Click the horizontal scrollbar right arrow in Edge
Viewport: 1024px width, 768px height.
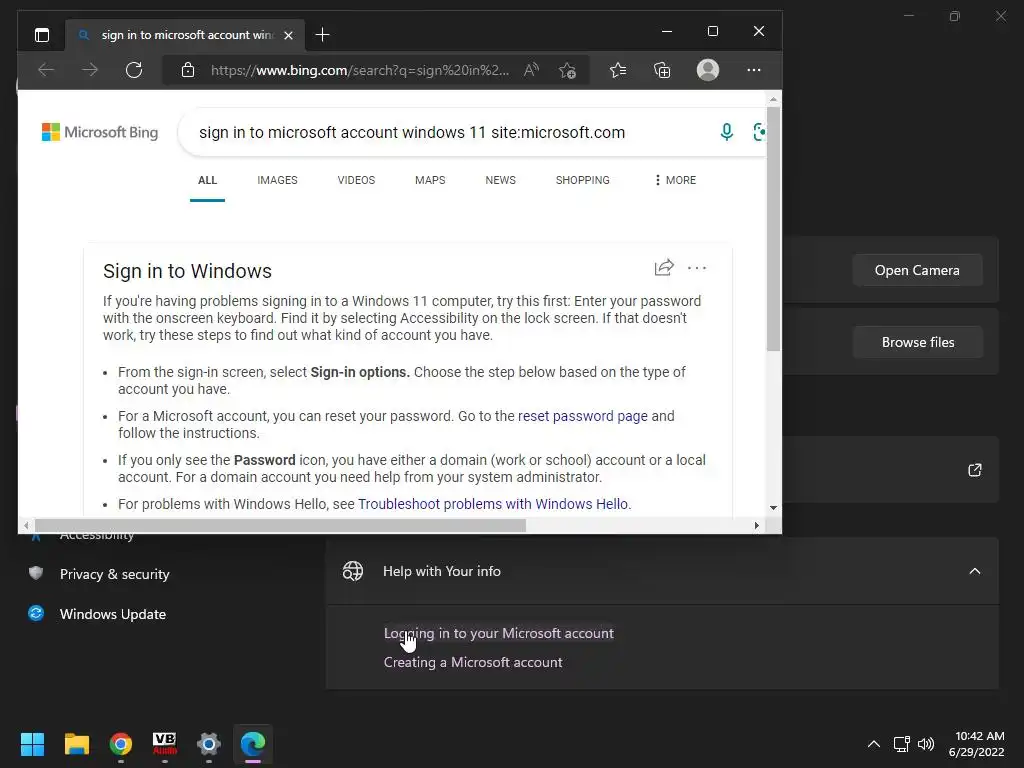(756, 525)
